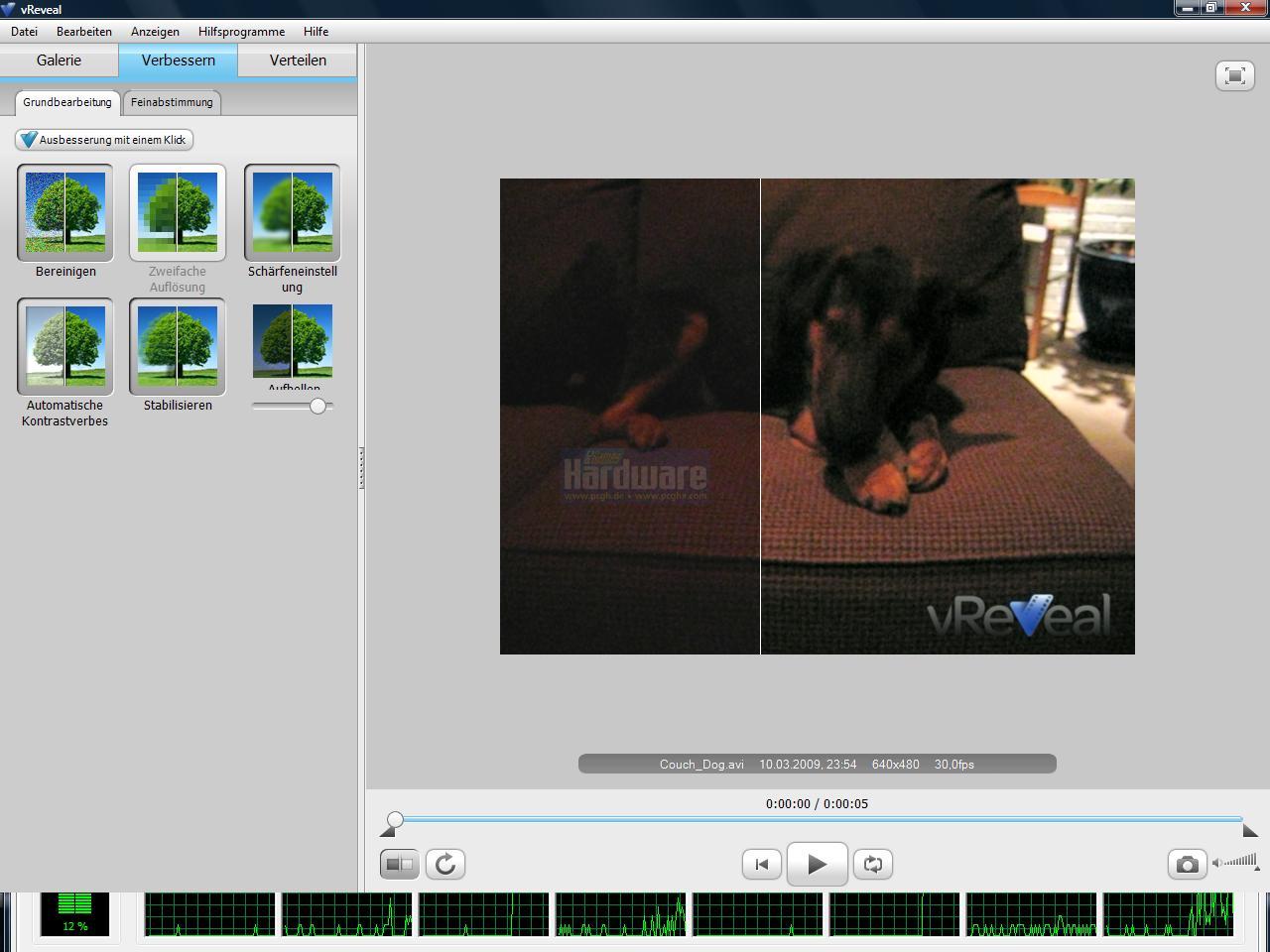
Task: Click the 640x480 resolution text
Action: pyautogui.click(x=895, y=765)
